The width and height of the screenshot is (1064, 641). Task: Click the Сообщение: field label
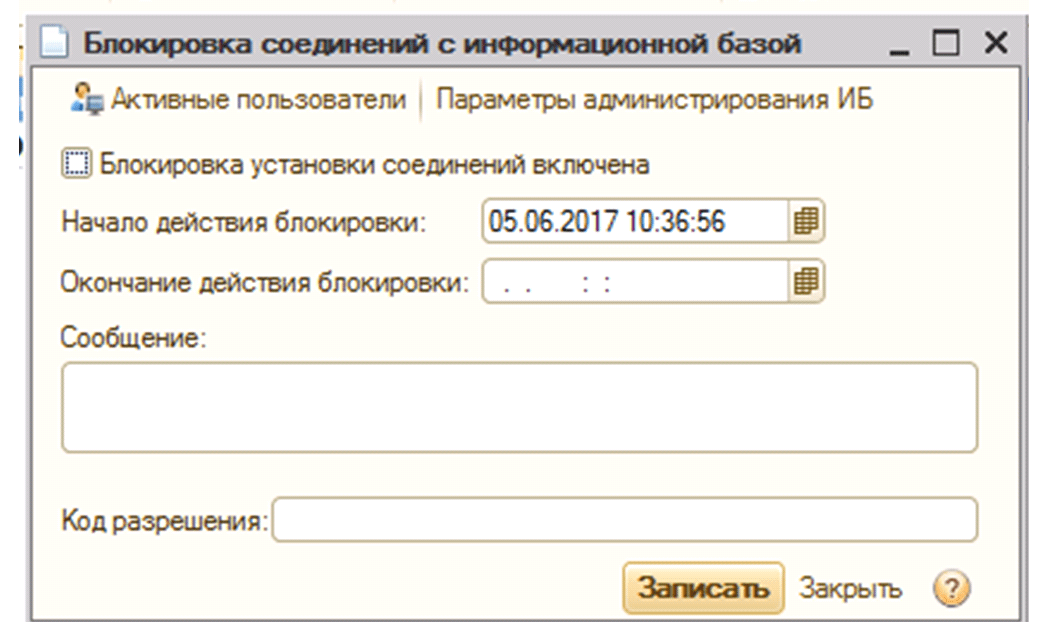pos(133,338)
